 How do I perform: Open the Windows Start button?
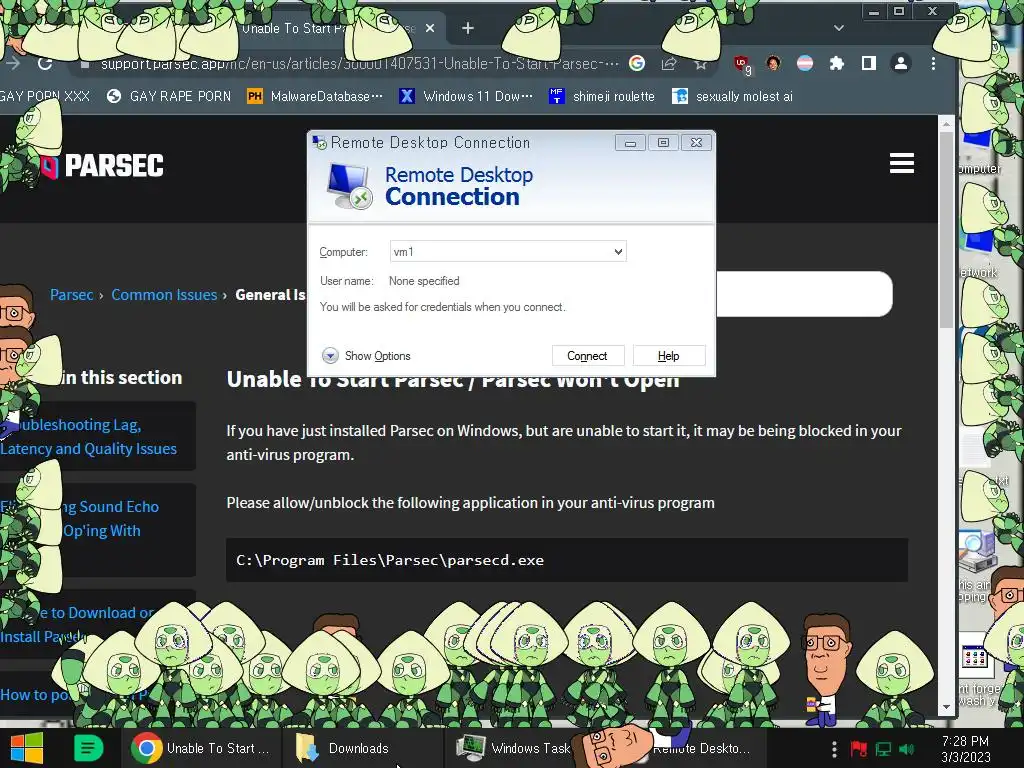26,748
